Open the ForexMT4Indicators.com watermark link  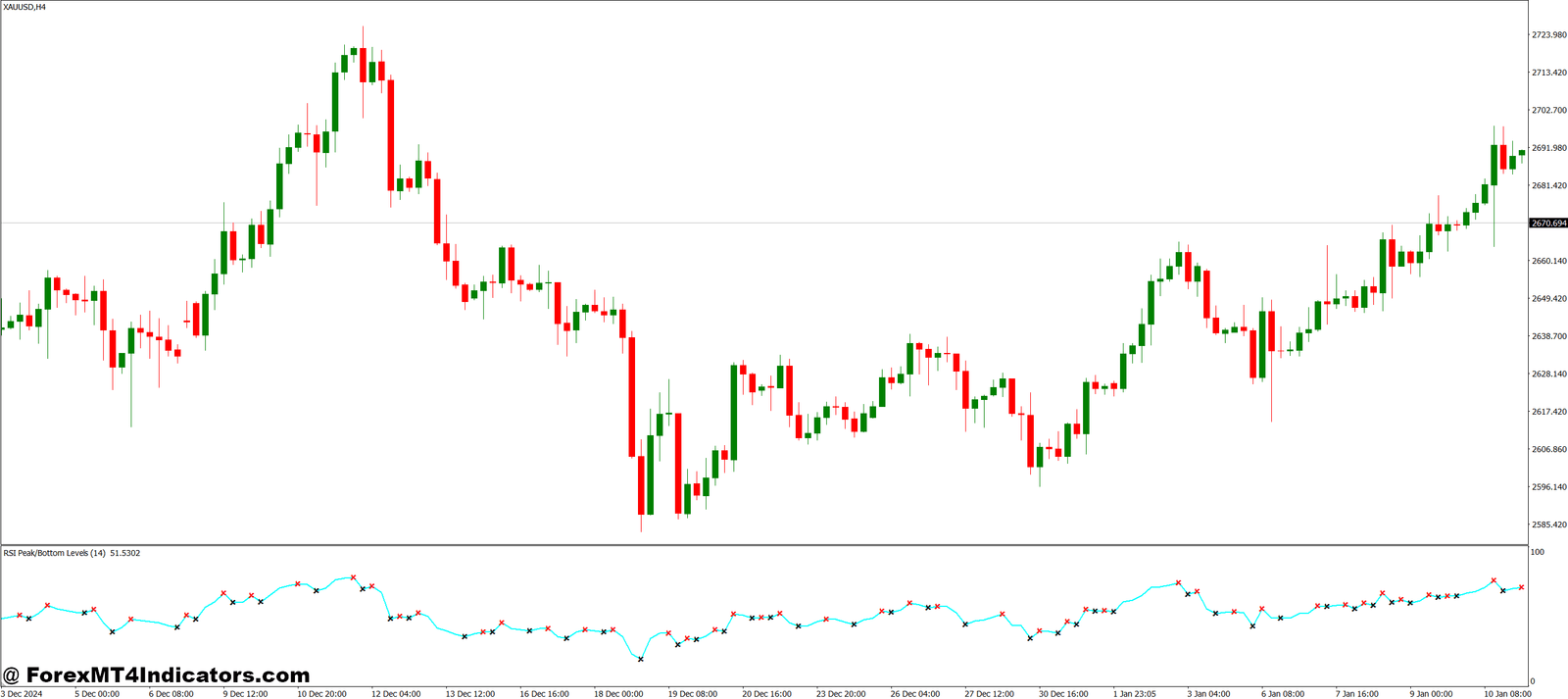coord(156,674)
